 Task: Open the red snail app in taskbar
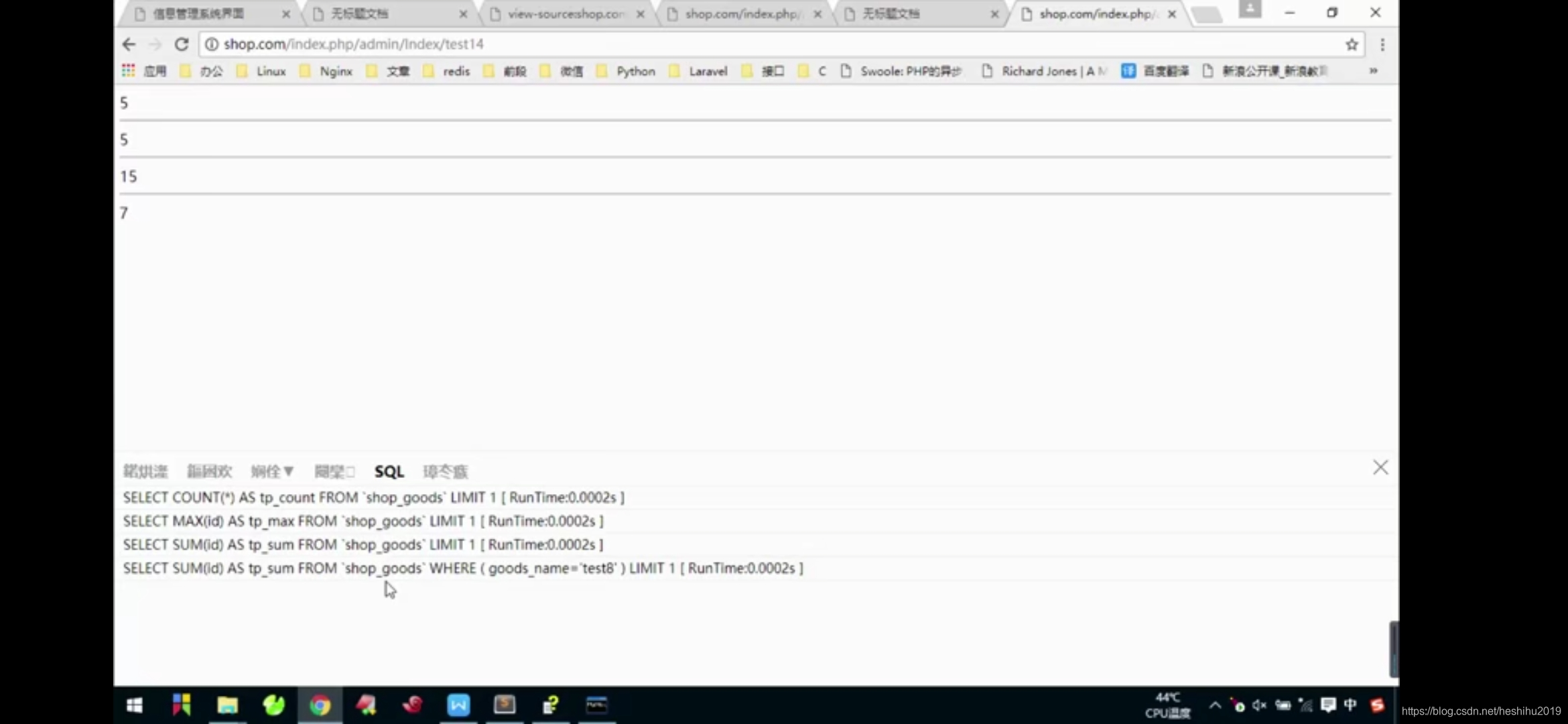point(412,705)
